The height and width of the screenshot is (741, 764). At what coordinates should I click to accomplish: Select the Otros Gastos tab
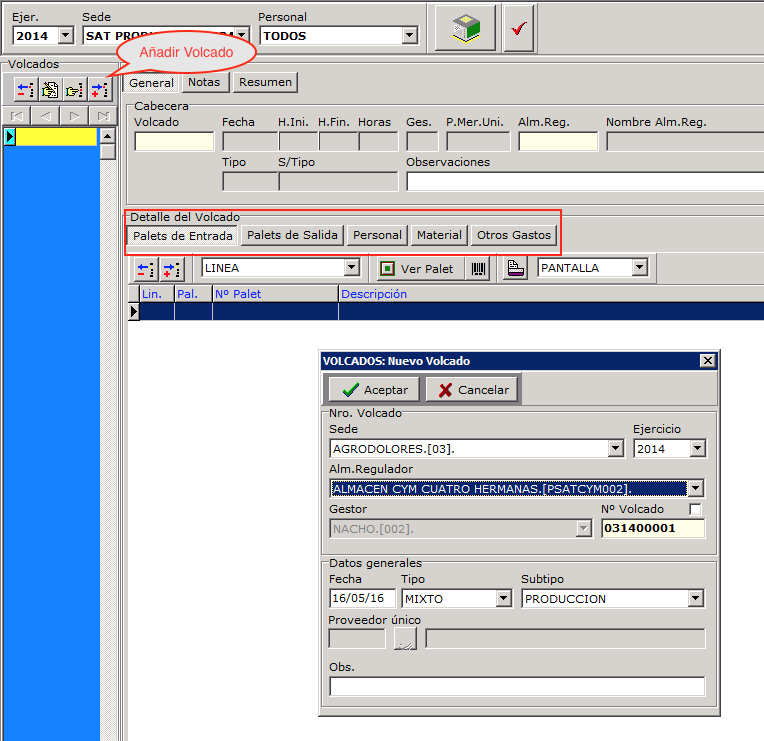[513, 235]
